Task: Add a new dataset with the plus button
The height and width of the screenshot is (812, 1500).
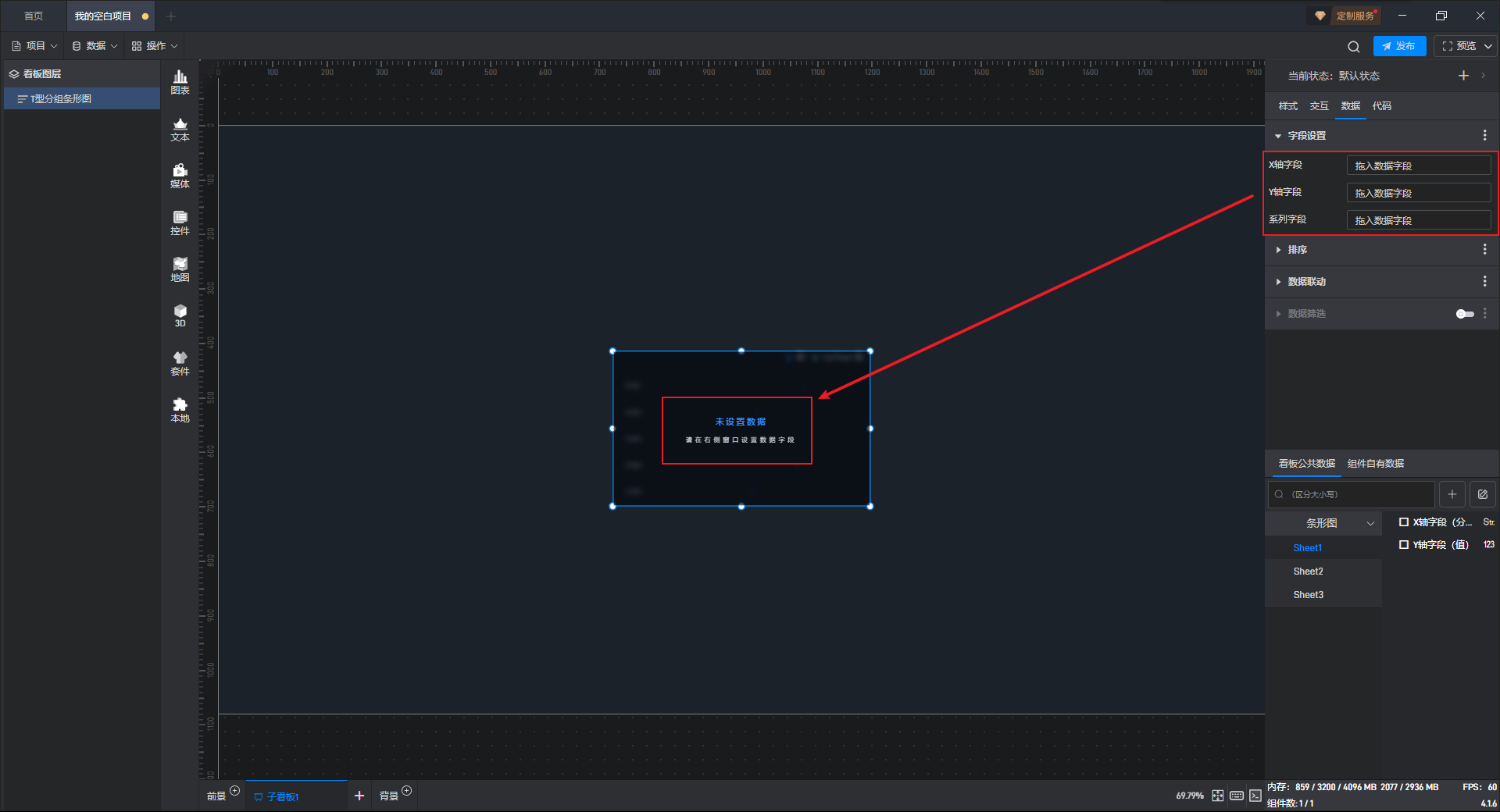Action: click(x=1452, y=494)
